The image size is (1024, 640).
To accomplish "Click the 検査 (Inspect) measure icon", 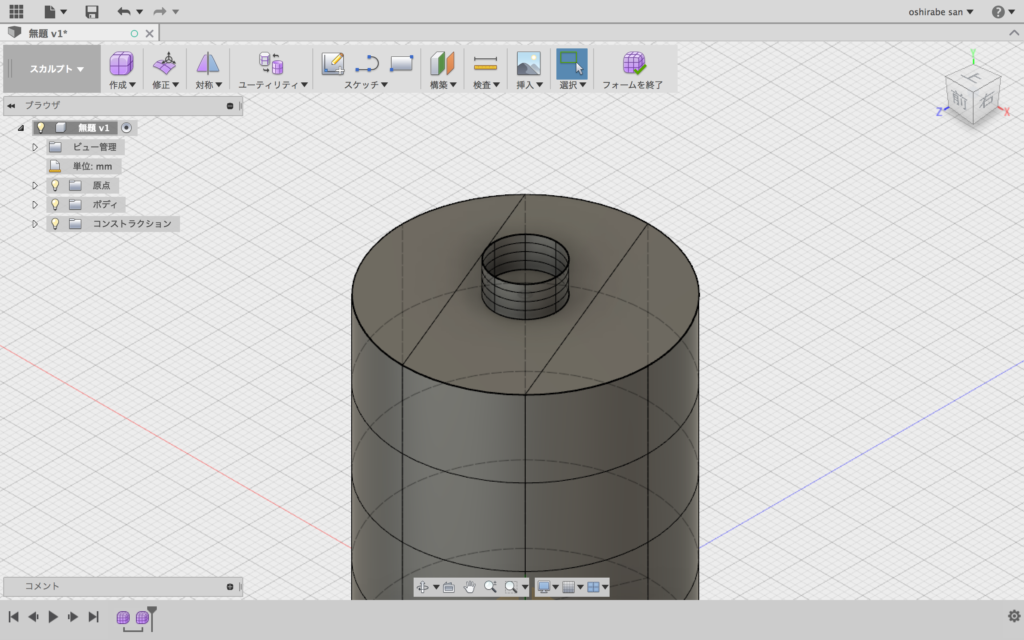I will 485,64.
